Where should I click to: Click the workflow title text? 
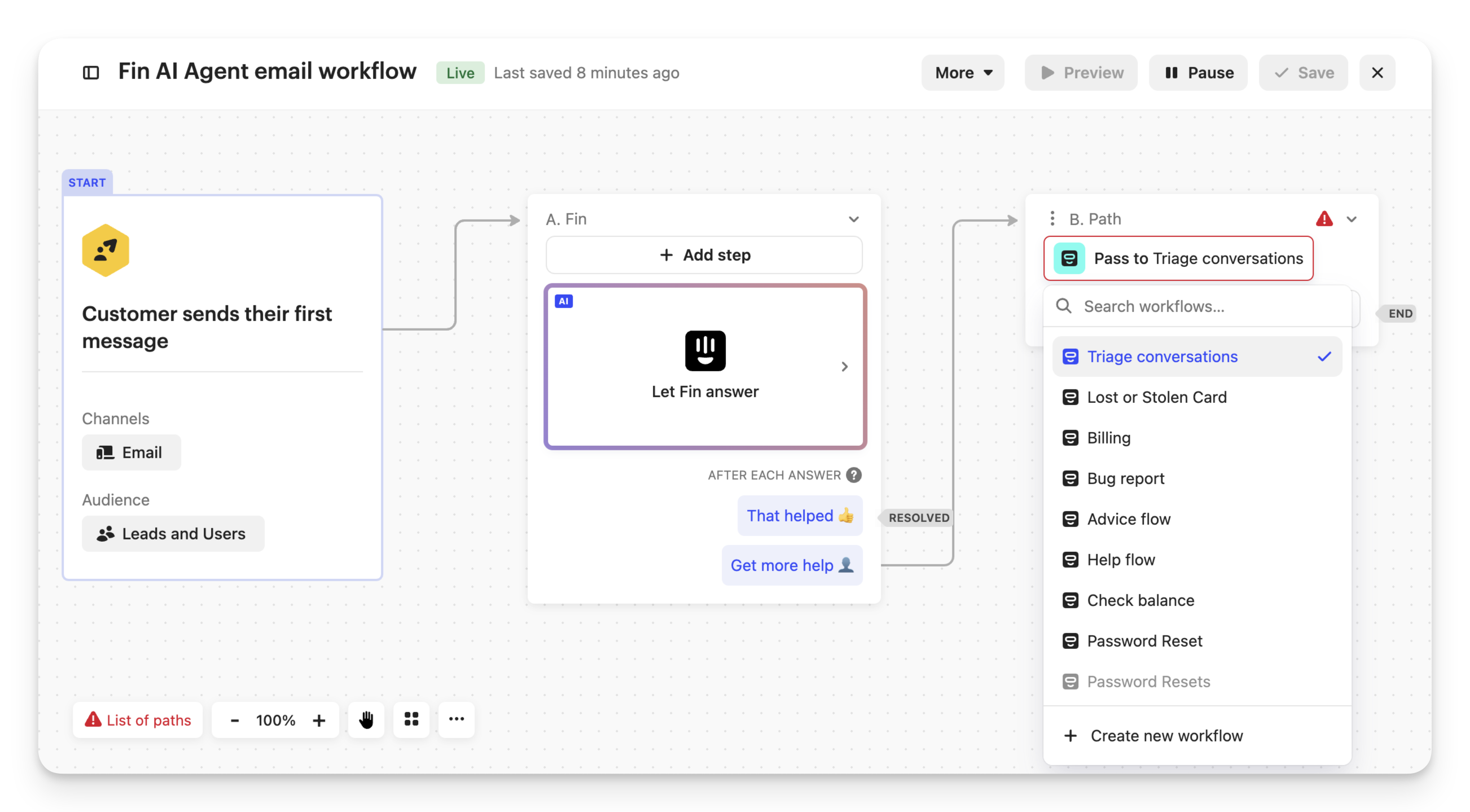267,71
